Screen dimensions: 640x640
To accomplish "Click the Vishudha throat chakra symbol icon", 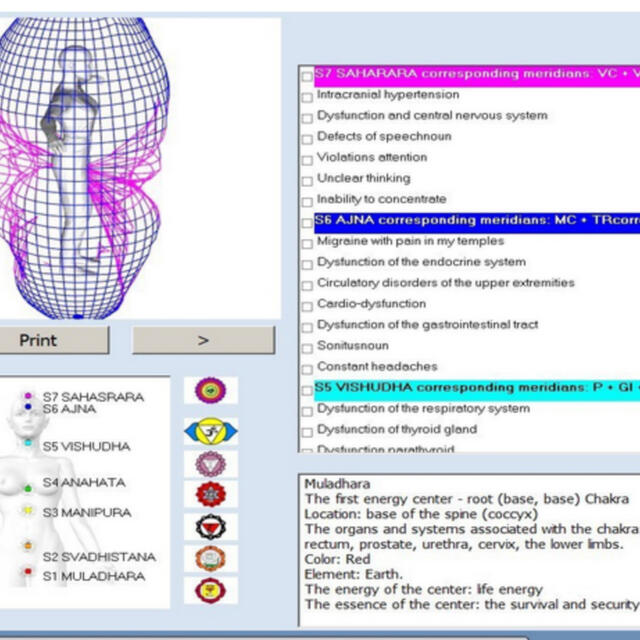I will point(211,464).
